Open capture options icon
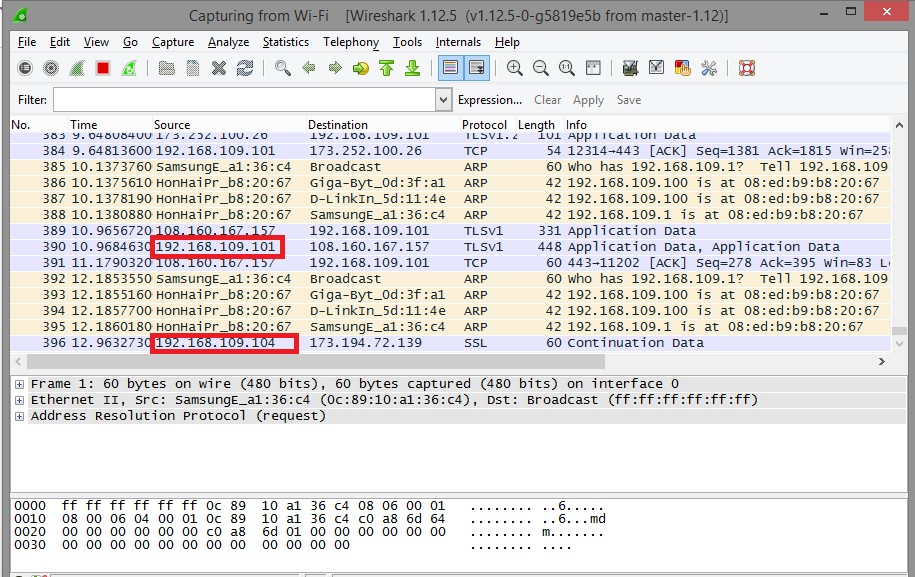 click(x=51, y=68)
